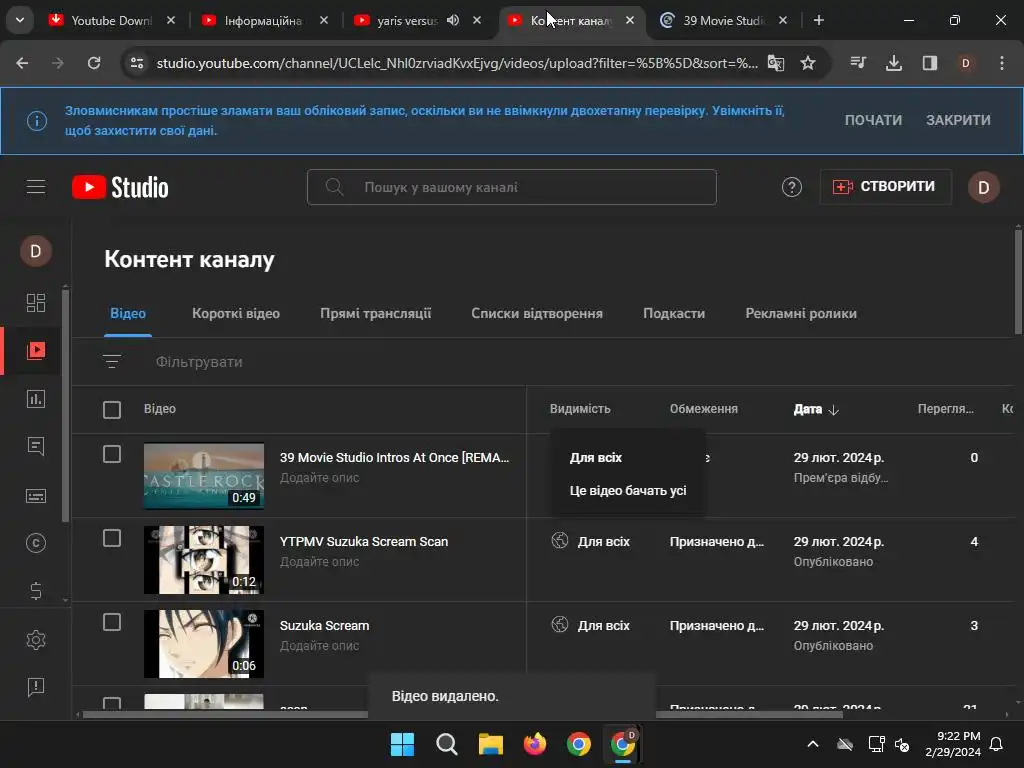
Task: Click the 39 Movie Studio Intros thumbnail
Action: (204, 476)
